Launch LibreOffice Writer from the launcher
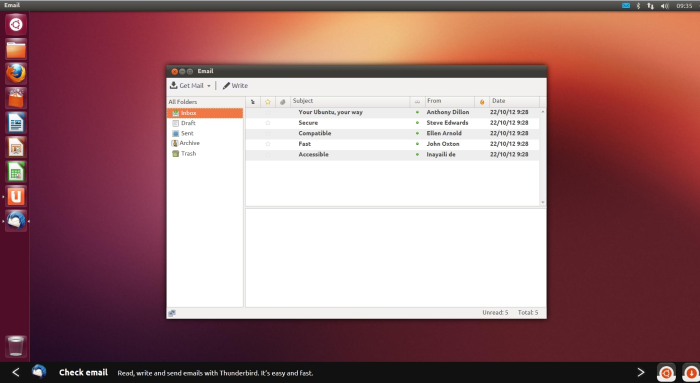 [16, 123]
